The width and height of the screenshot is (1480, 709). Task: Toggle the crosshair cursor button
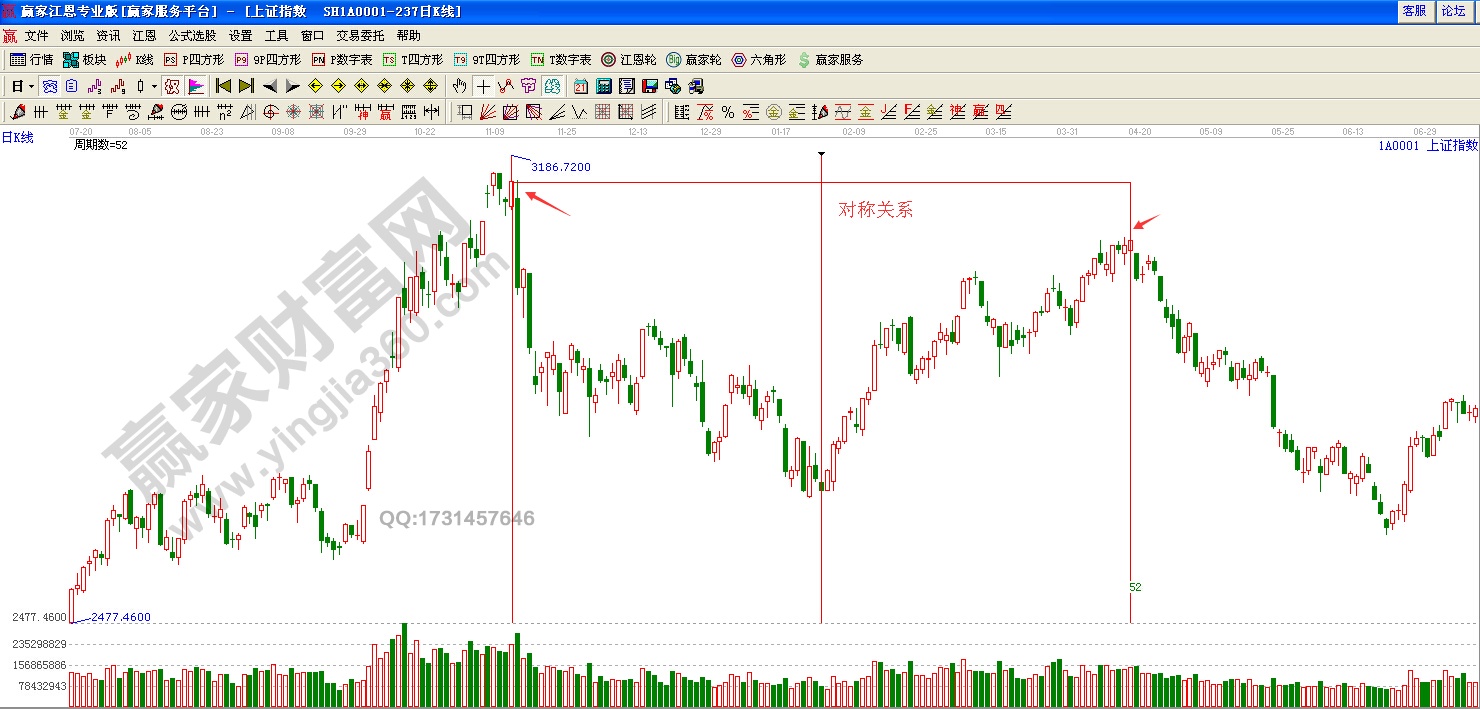[x=483, y=86]
